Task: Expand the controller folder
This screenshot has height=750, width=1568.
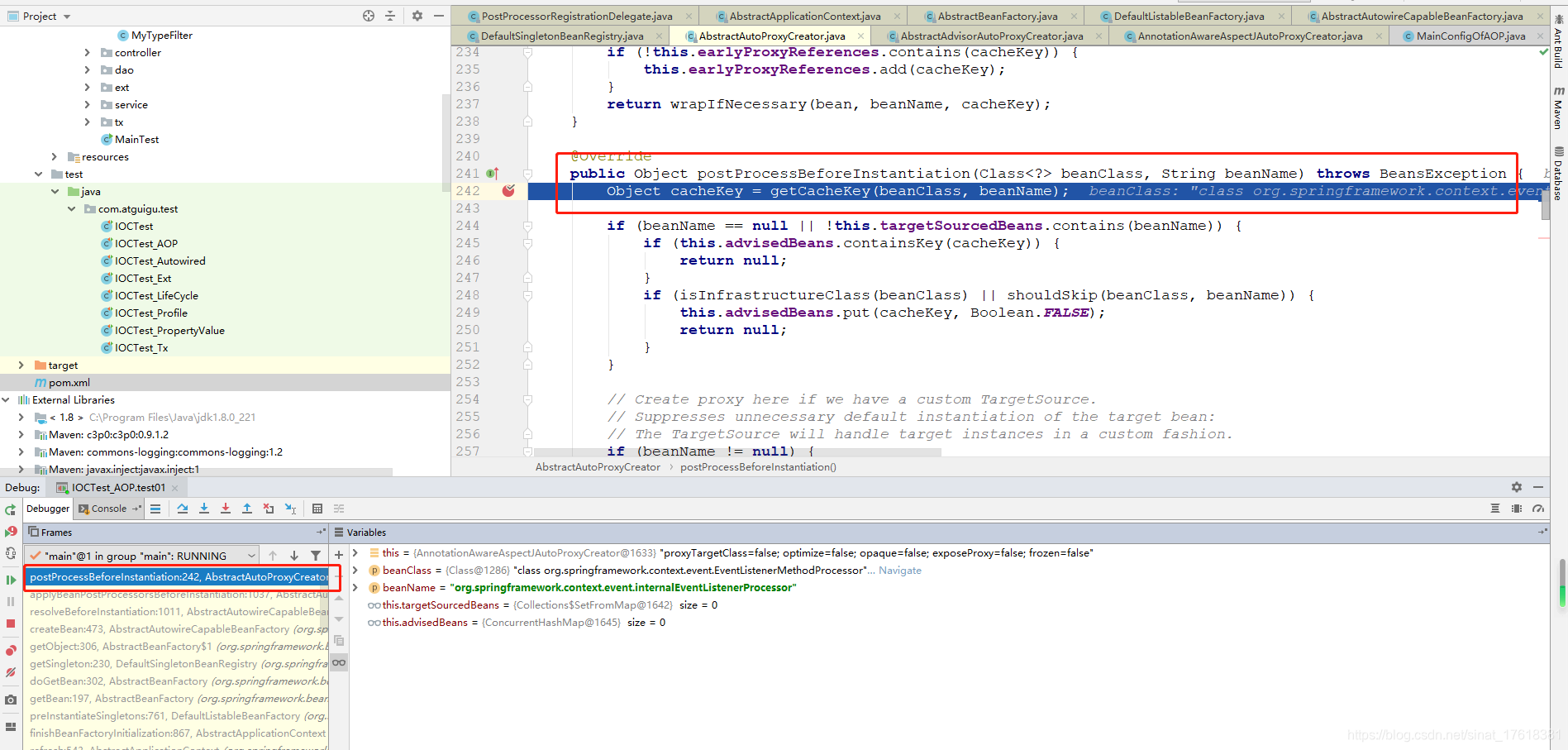Action: coord(88,52)
